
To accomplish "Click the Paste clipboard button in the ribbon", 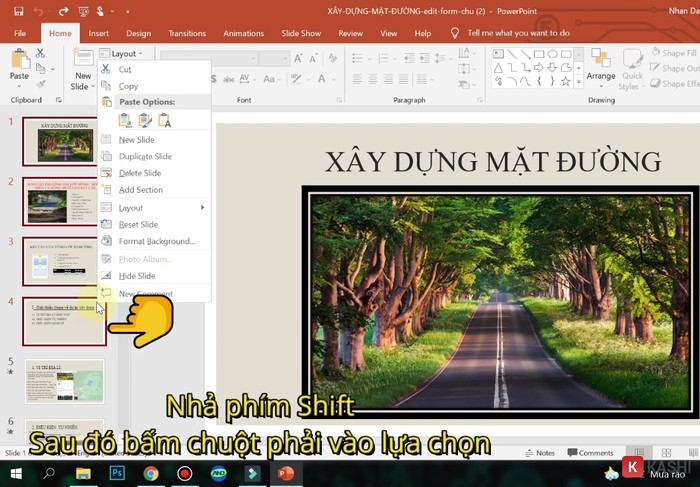I will pyautogui.click(x=19, y=59).
